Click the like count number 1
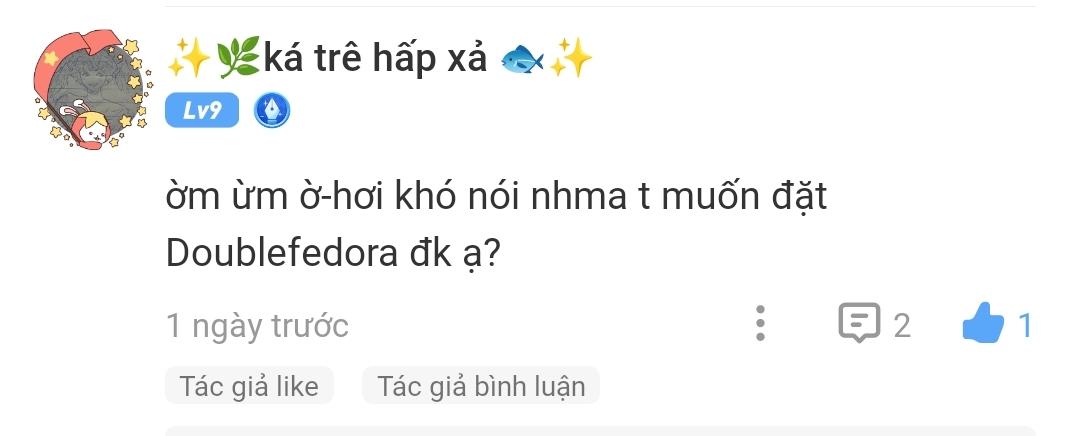This screenshot has height=436, width=1080. pyautogui.click(x=1024, y=324)
